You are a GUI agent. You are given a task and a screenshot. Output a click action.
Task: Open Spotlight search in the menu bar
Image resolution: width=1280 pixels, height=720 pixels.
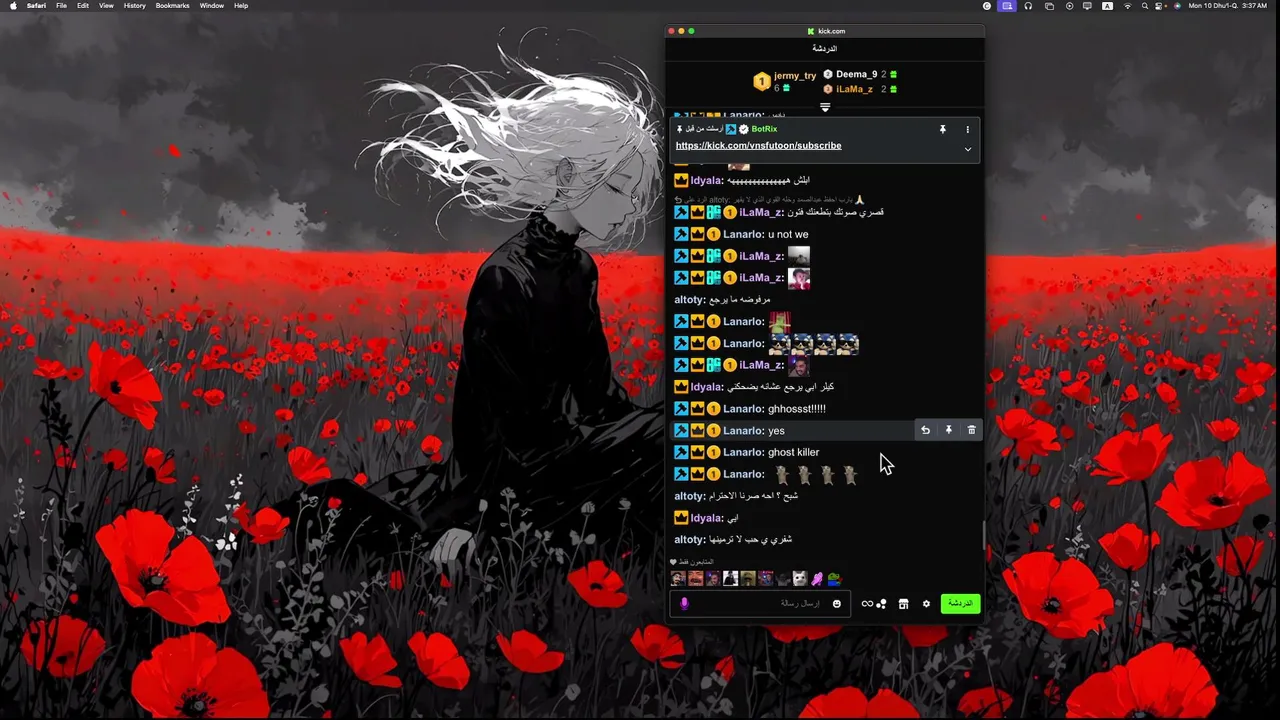(1145, 6)
